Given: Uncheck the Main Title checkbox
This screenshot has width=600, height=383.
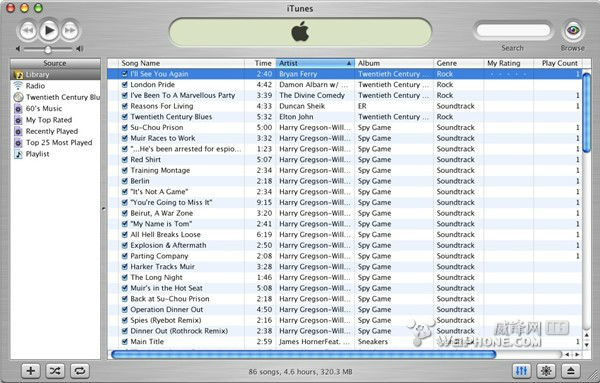Looking at the screenshot, I should [x=124, y=342].
